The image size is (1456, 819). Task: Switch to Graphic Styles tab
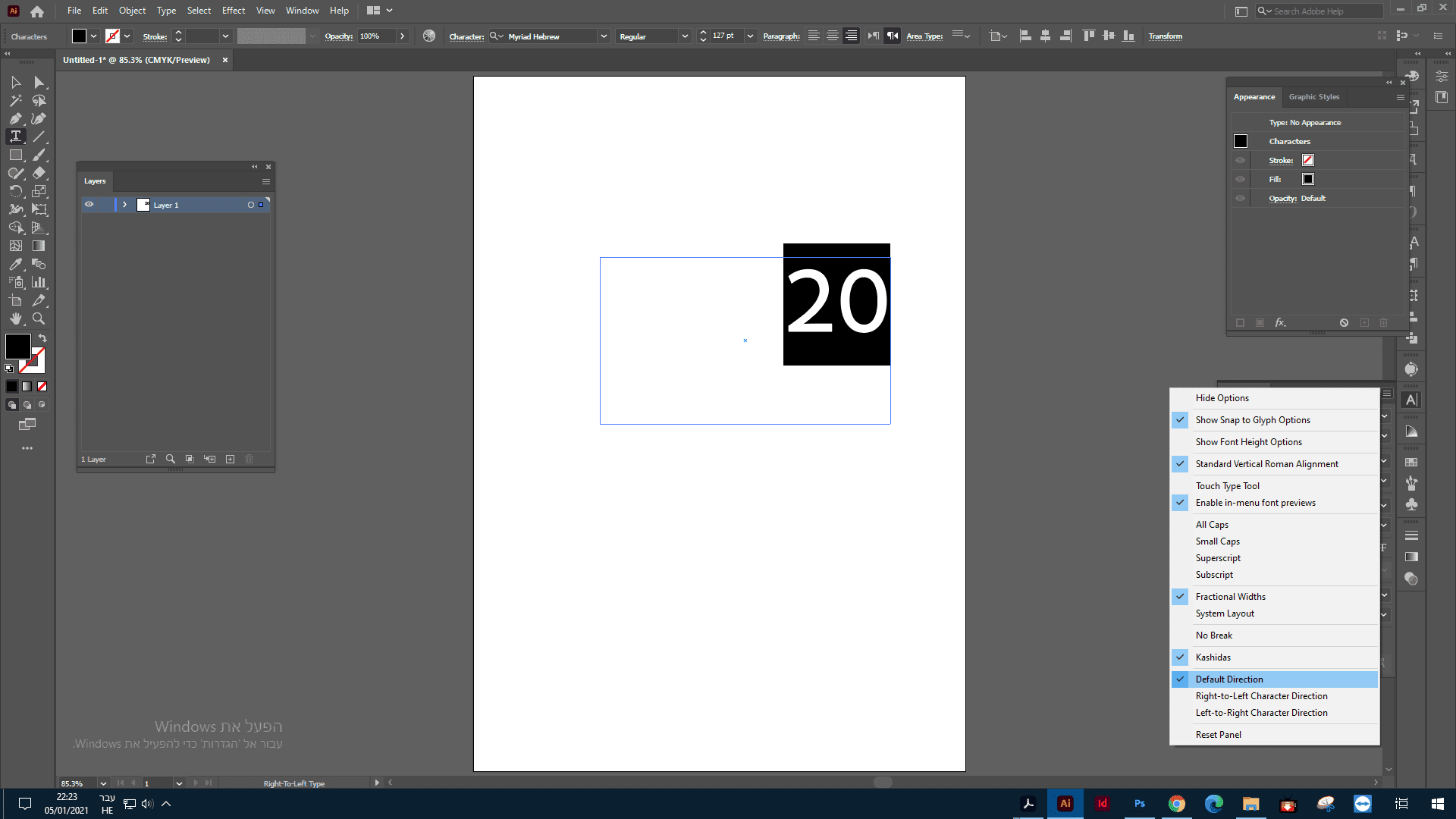pos(1313,97)
